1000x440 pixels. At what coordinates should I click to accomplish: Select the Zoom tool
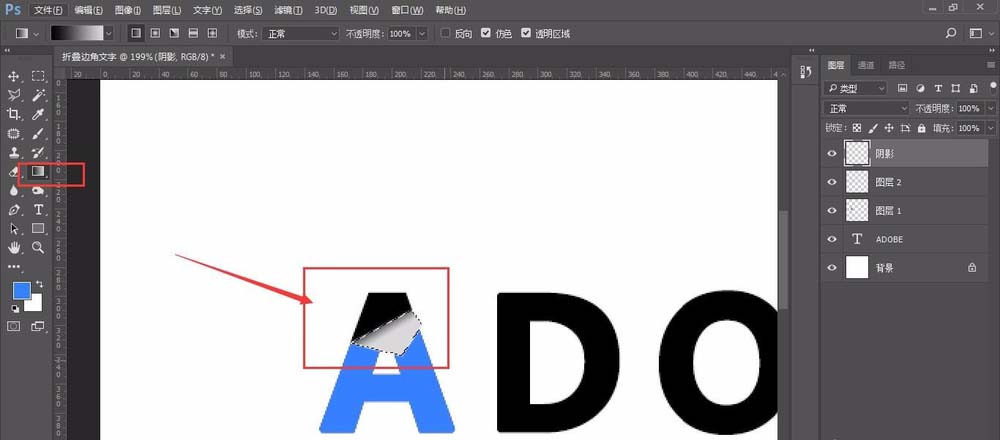(38, 247)
